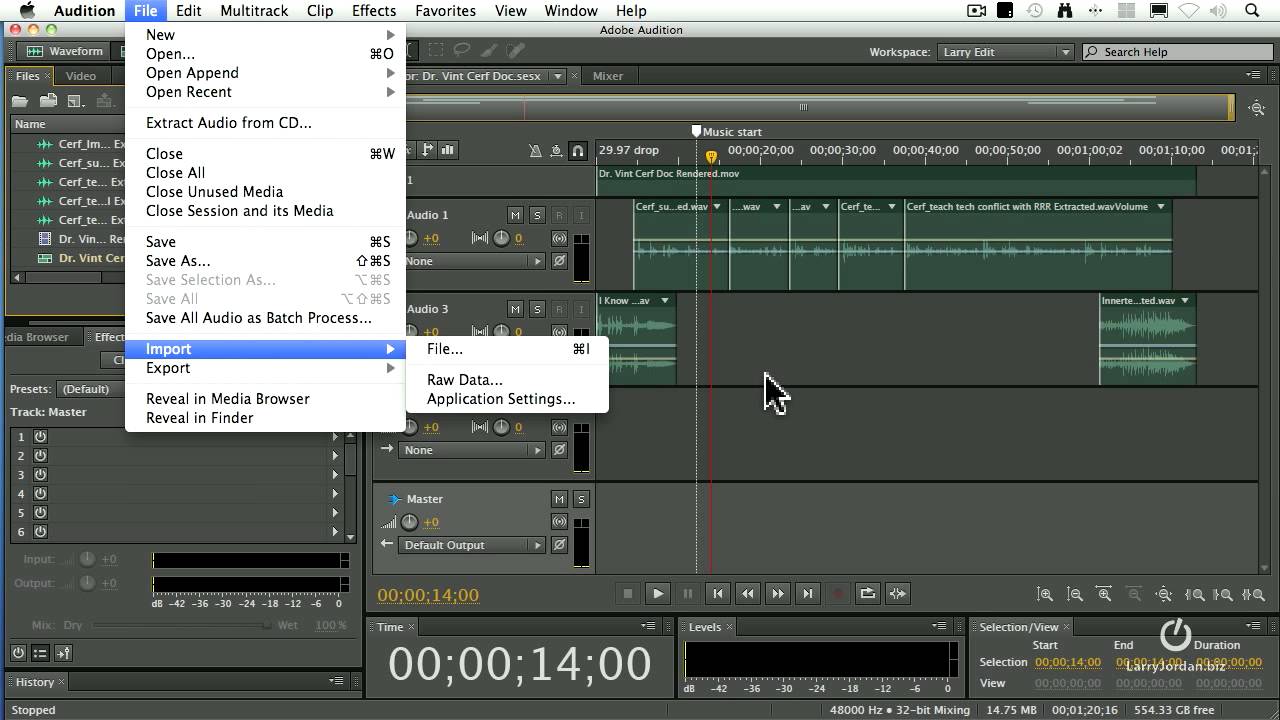Open the effect slot 2 arrow menu
Screen dimensions: 1280x720
[335, 456]
